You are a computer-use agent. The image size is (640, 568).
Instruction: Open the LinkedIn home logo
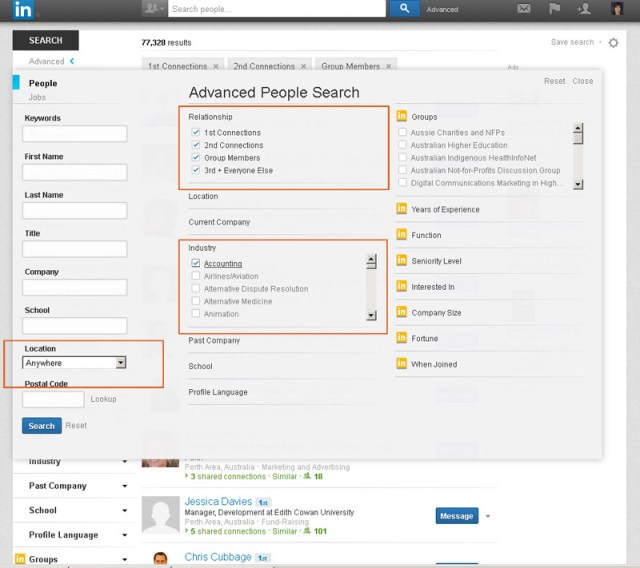(23, 9)
